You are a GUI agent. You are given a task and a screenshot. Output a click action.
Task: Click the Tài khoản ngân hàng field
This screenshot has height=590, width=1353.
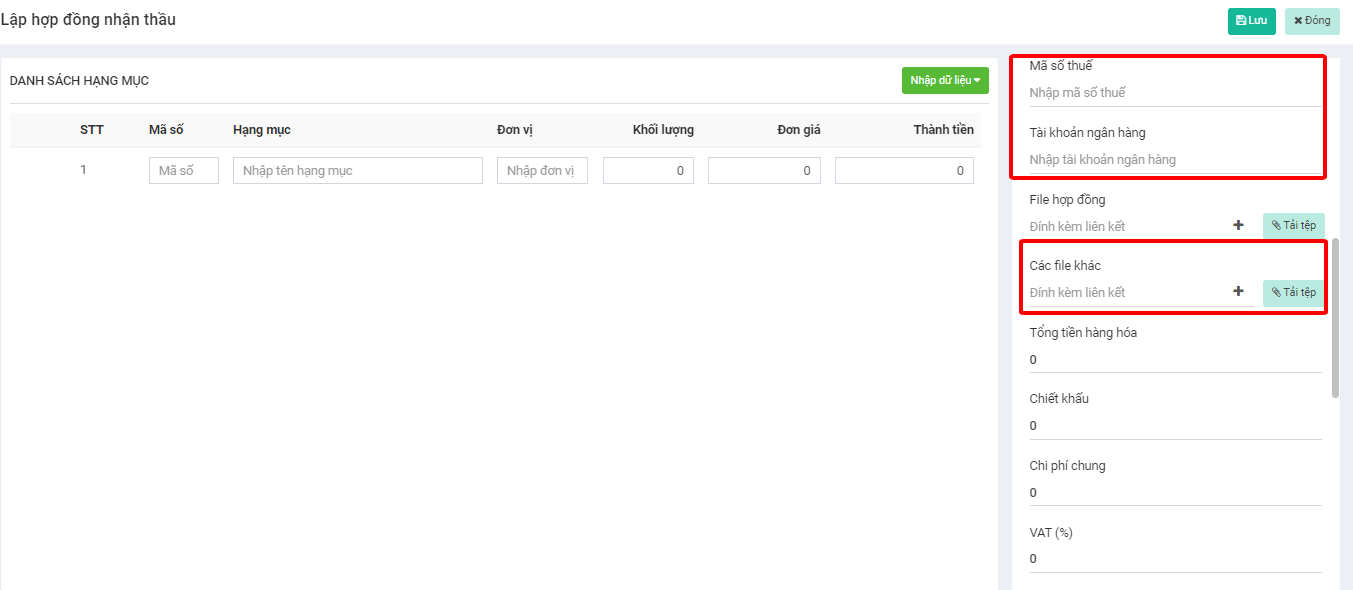pos(1174,160)
